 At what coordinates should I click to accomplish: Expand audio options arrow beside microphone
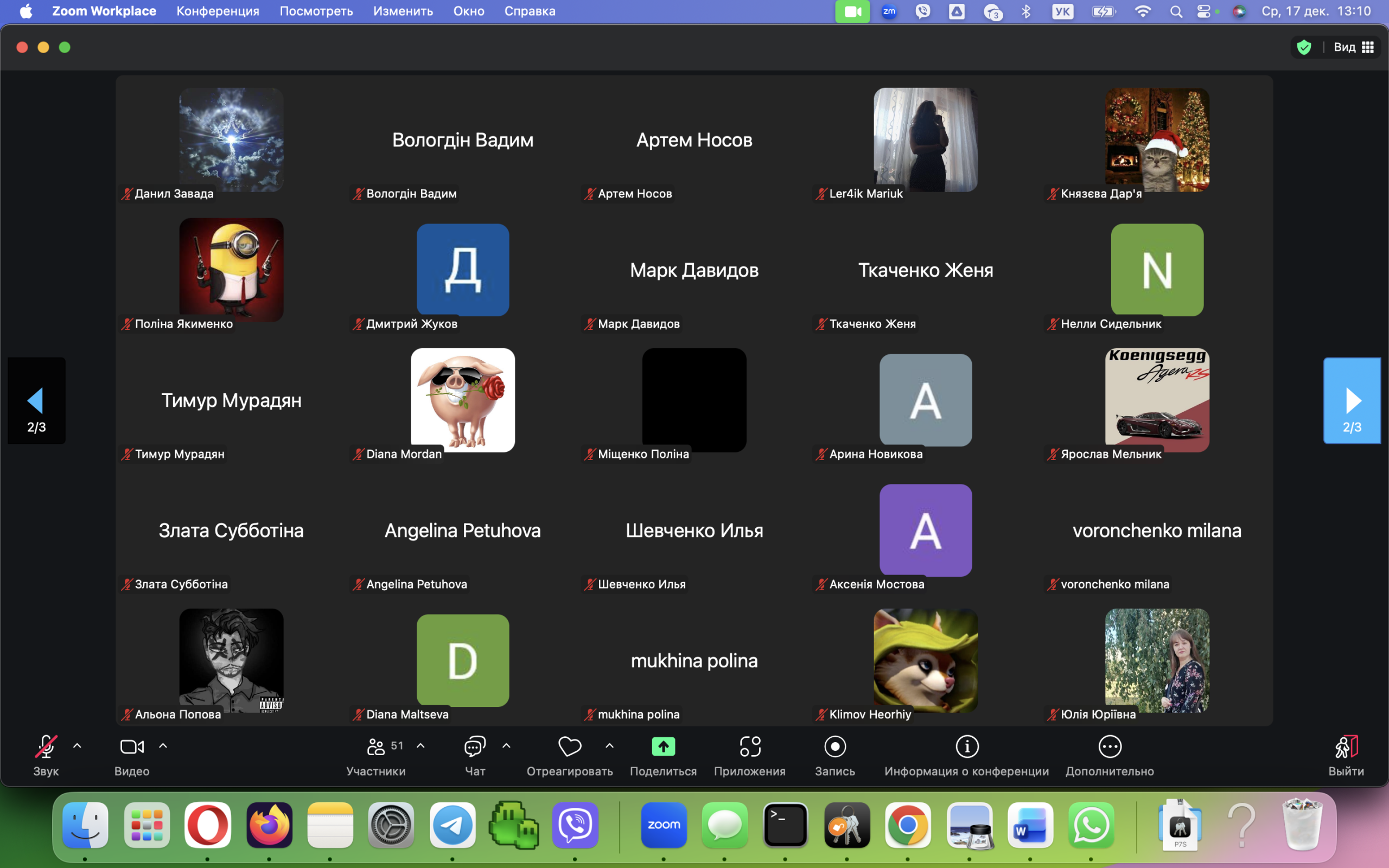coord(78,746)
